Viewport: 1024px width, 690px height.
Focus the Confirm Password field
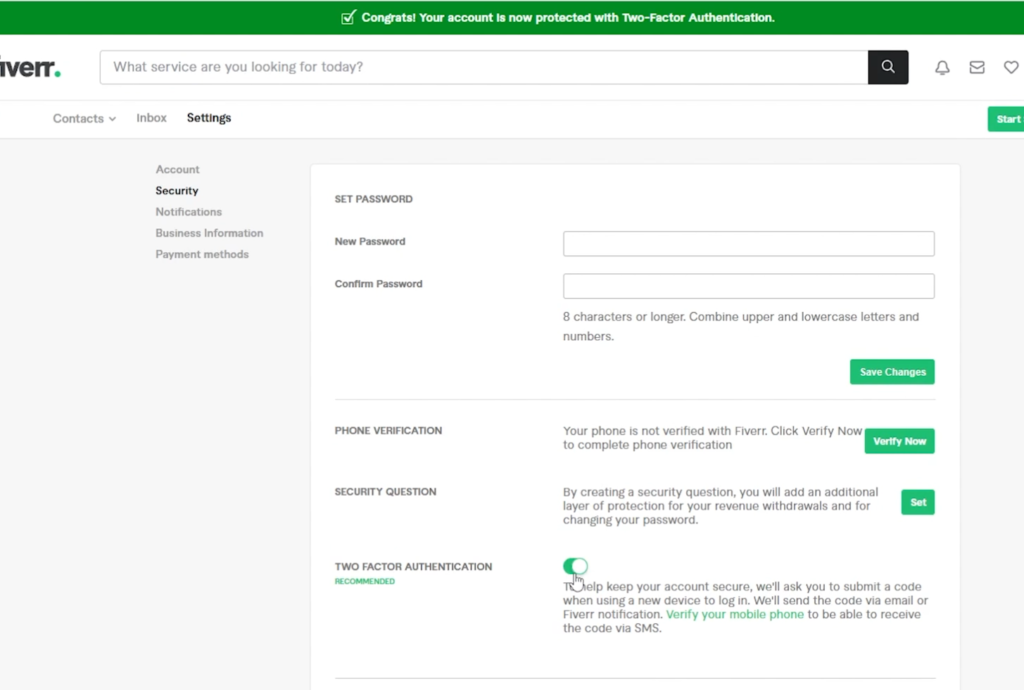[x=748, y=286]
